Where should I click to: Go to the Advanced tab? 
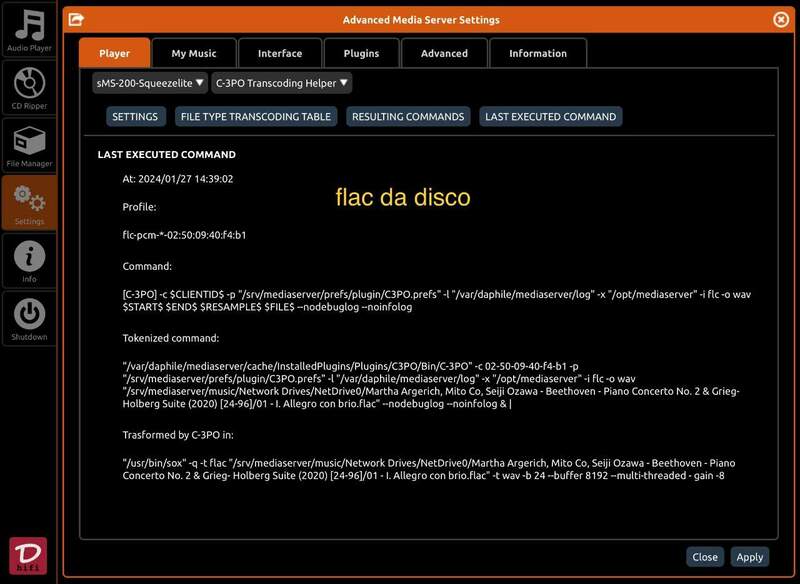[x=444, y=53]
